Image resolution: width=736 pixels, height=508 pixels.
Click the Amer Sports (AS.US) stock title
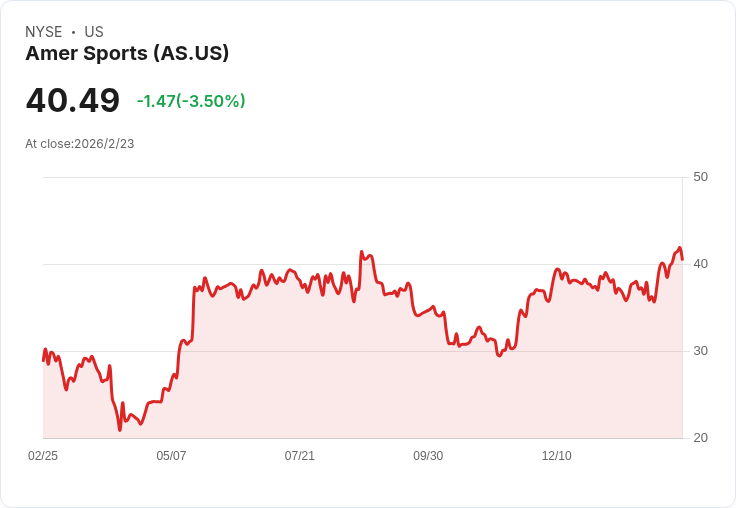point(127,54)
